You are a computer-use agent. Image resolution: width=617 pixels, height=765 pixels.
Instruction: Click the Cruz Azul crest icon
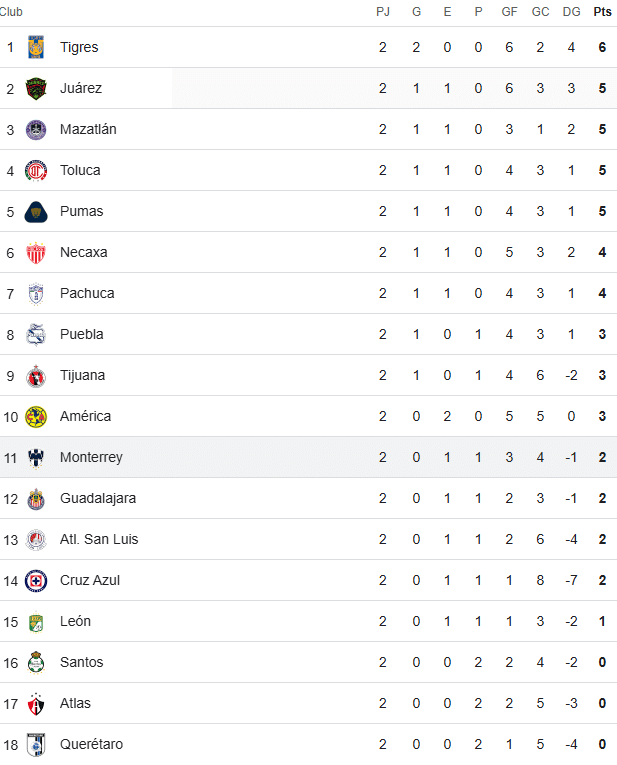[36, 581]
